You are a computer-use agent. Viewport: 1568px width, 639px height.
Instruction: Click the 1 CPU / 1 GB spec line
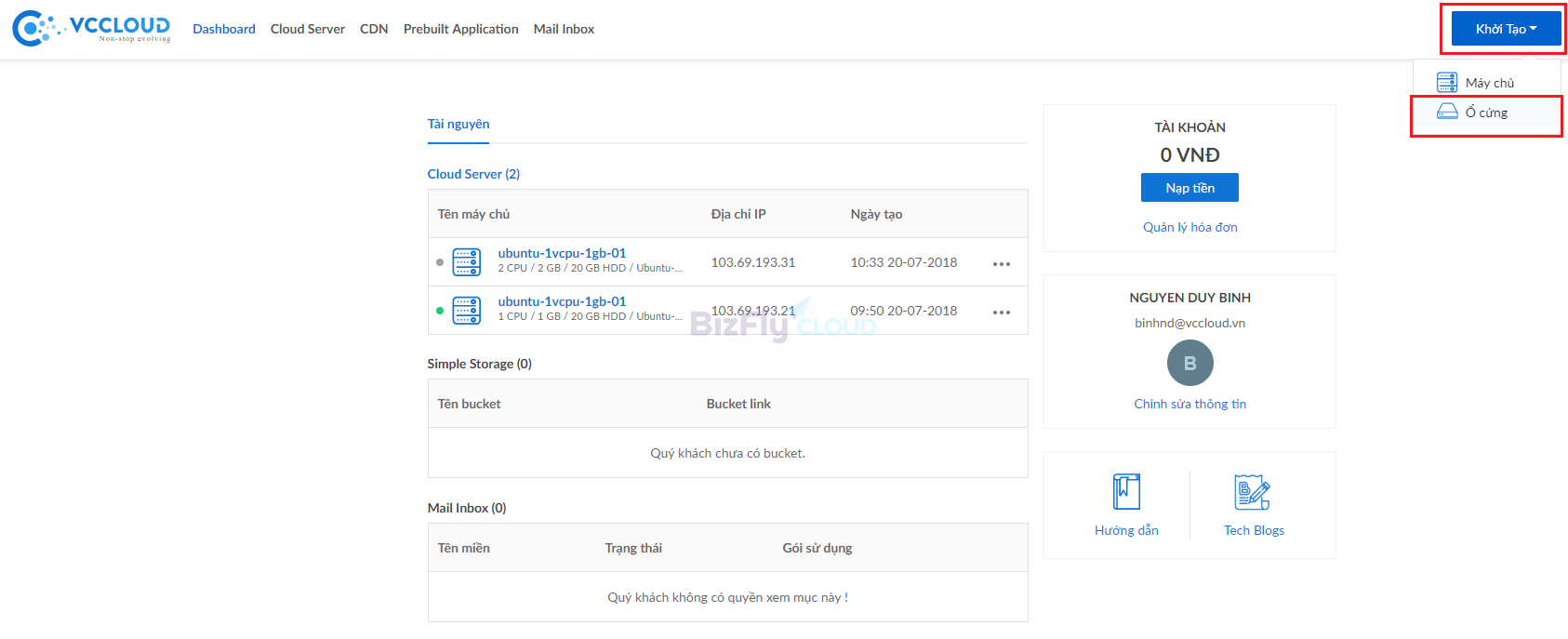point(590,316)
